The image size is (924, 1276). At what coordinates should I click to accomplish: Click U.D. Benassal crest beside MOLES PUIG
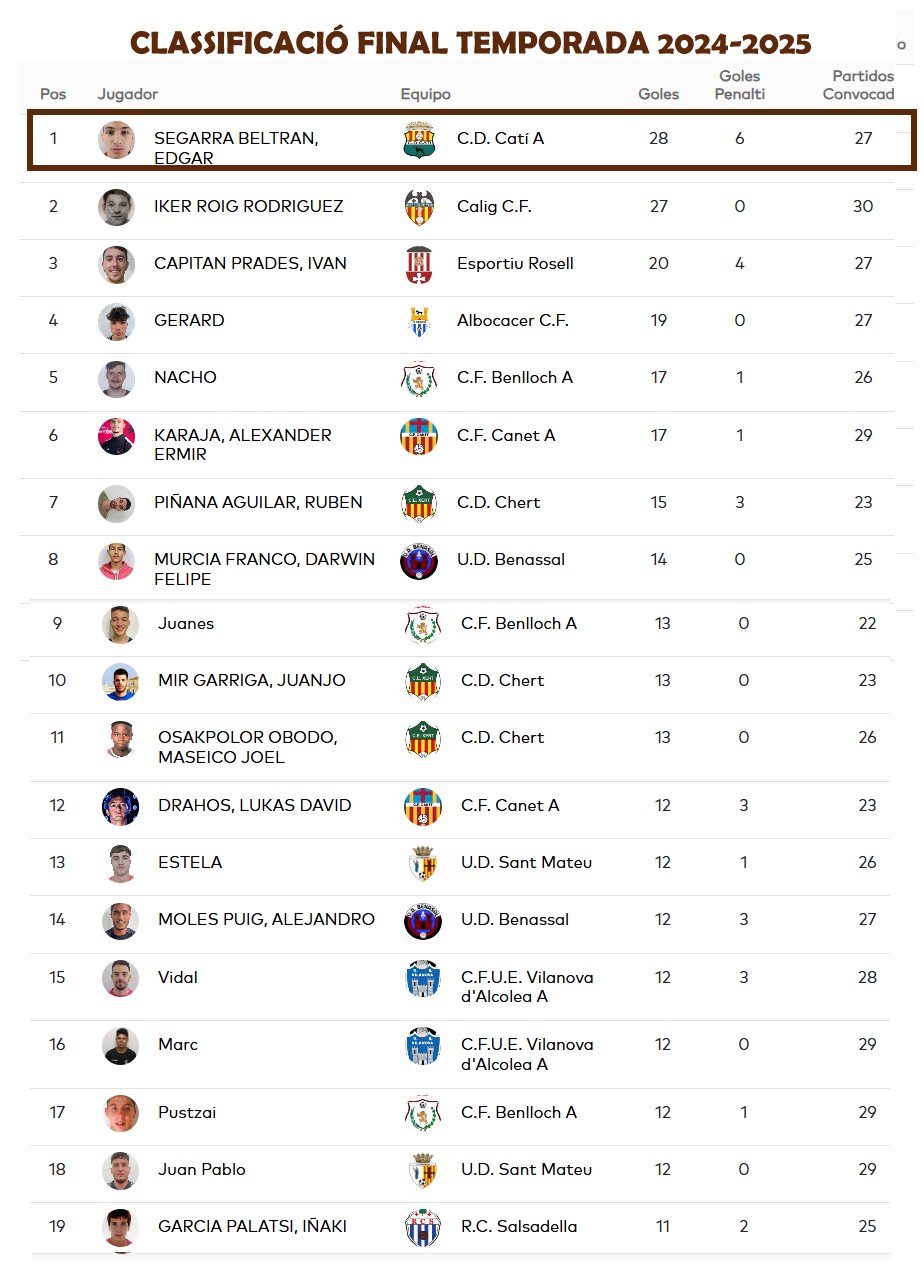coord(423,920)
